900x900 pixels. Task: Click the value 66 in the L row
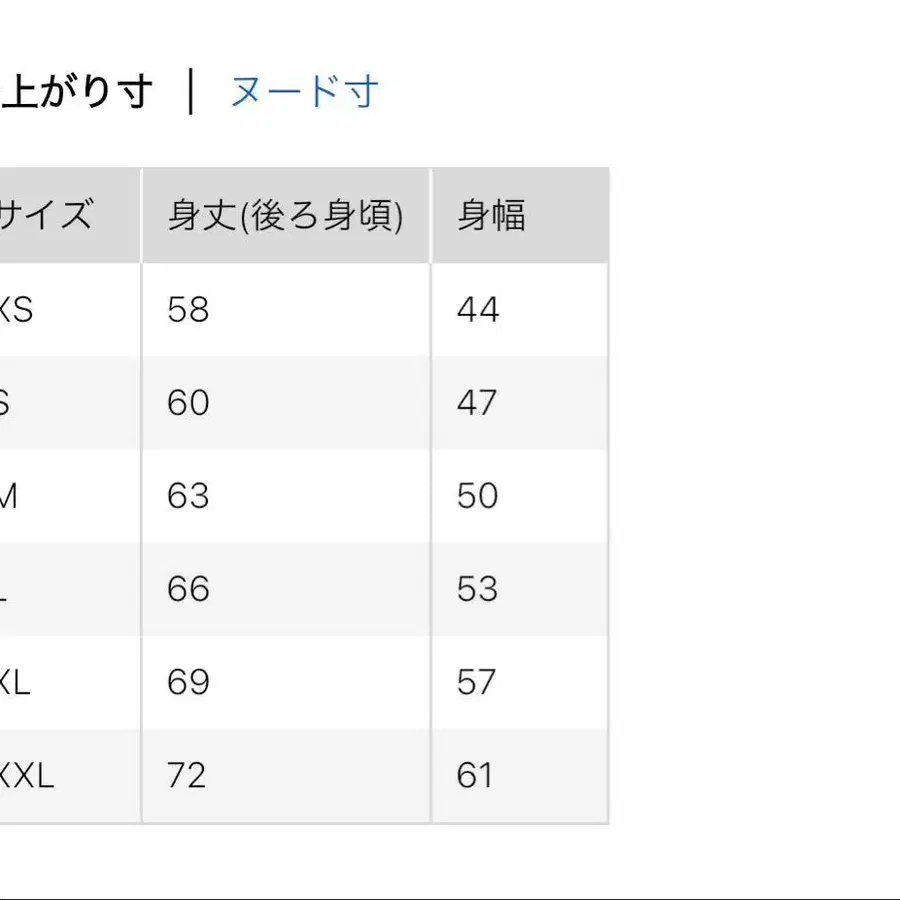tap(187, 589)
